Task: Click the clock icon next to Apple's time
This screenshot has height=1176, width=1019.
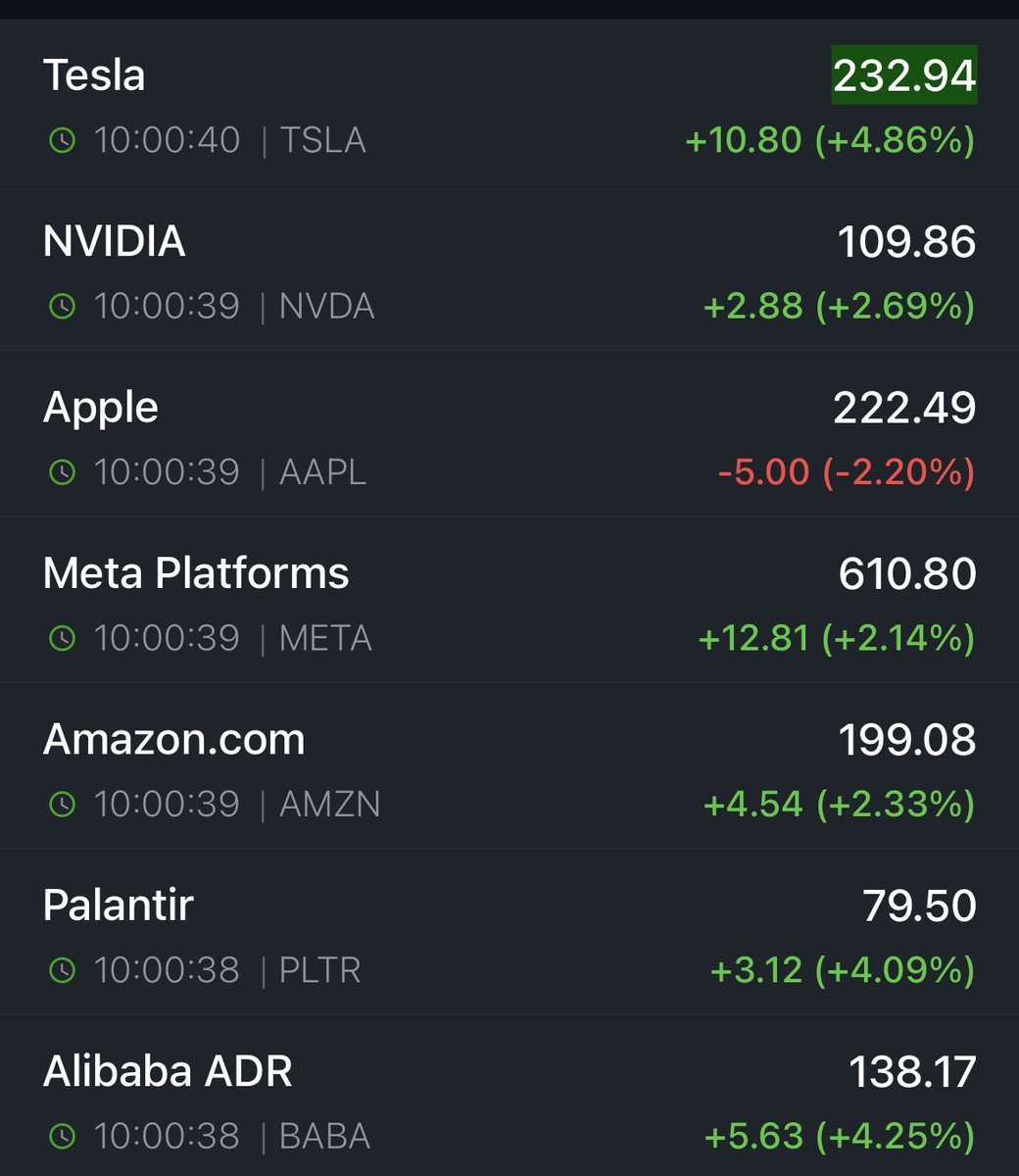Action: click(61, 472)
